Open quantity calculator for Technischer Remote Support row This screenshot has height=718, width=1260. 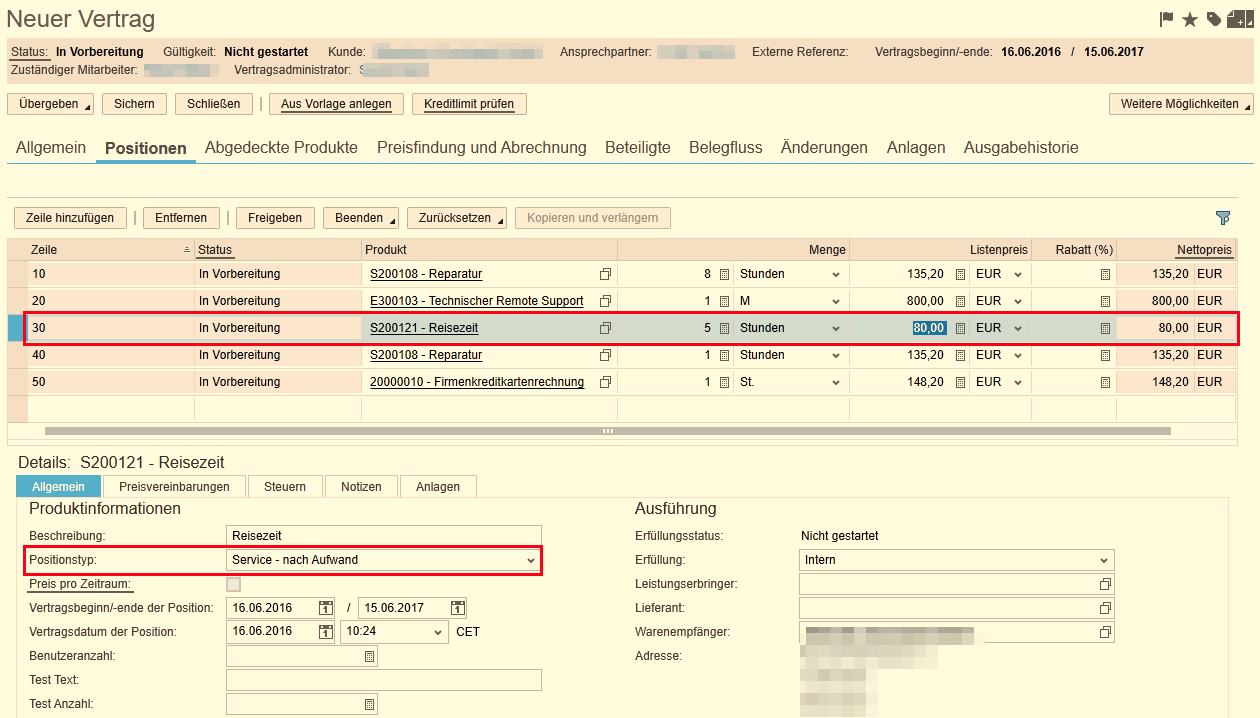coord(724,301)
